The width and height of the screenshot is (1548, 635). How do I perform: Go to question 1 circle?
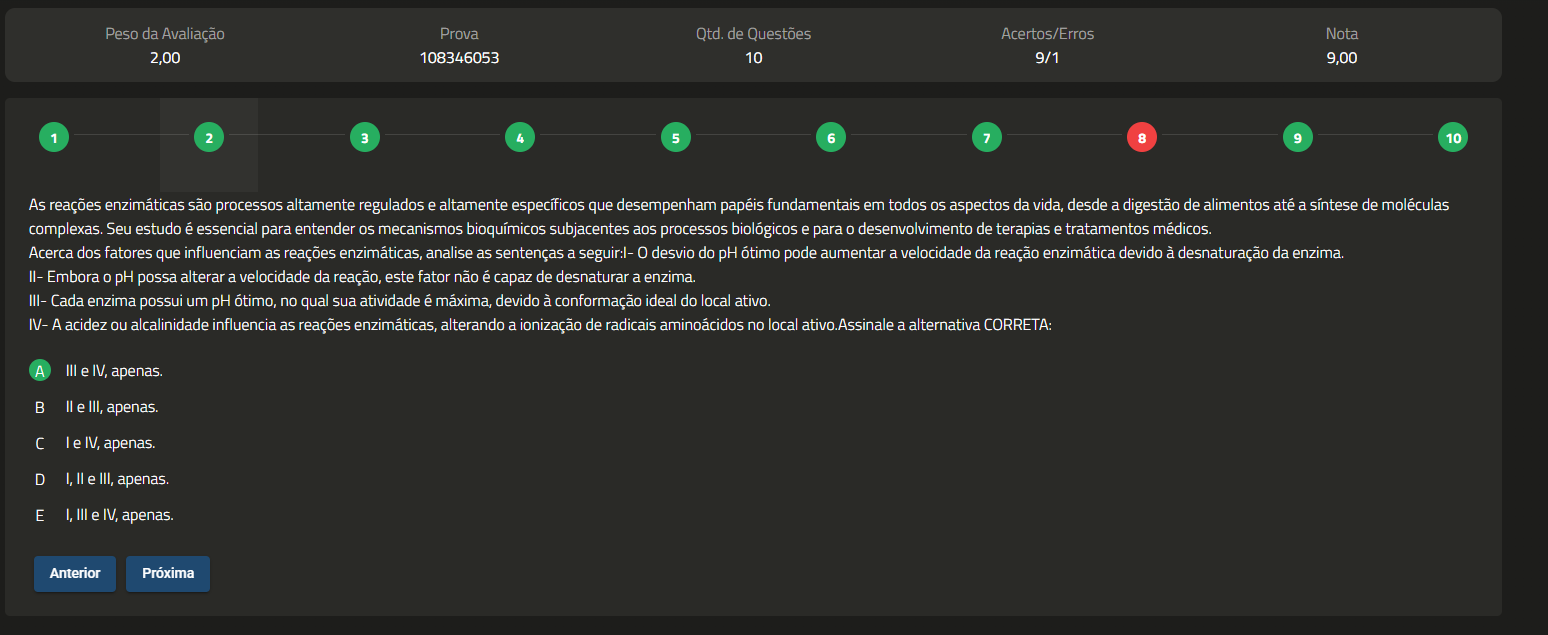[x=54, y=138]
